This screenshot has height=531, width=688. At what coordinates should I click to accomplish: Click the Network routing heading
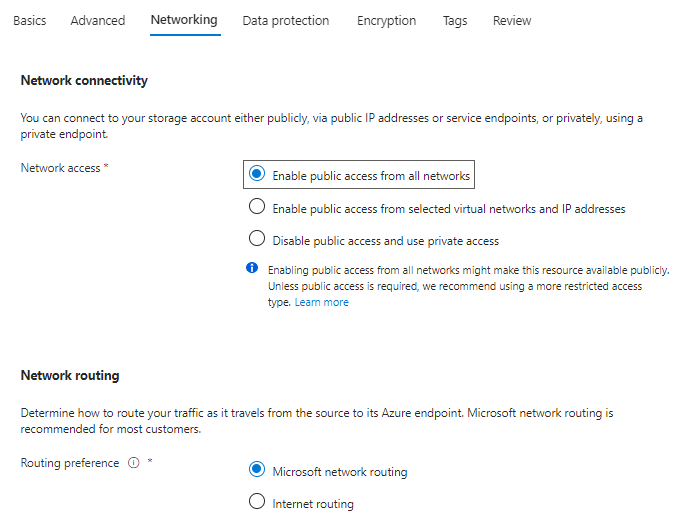[x=70, y=376]
